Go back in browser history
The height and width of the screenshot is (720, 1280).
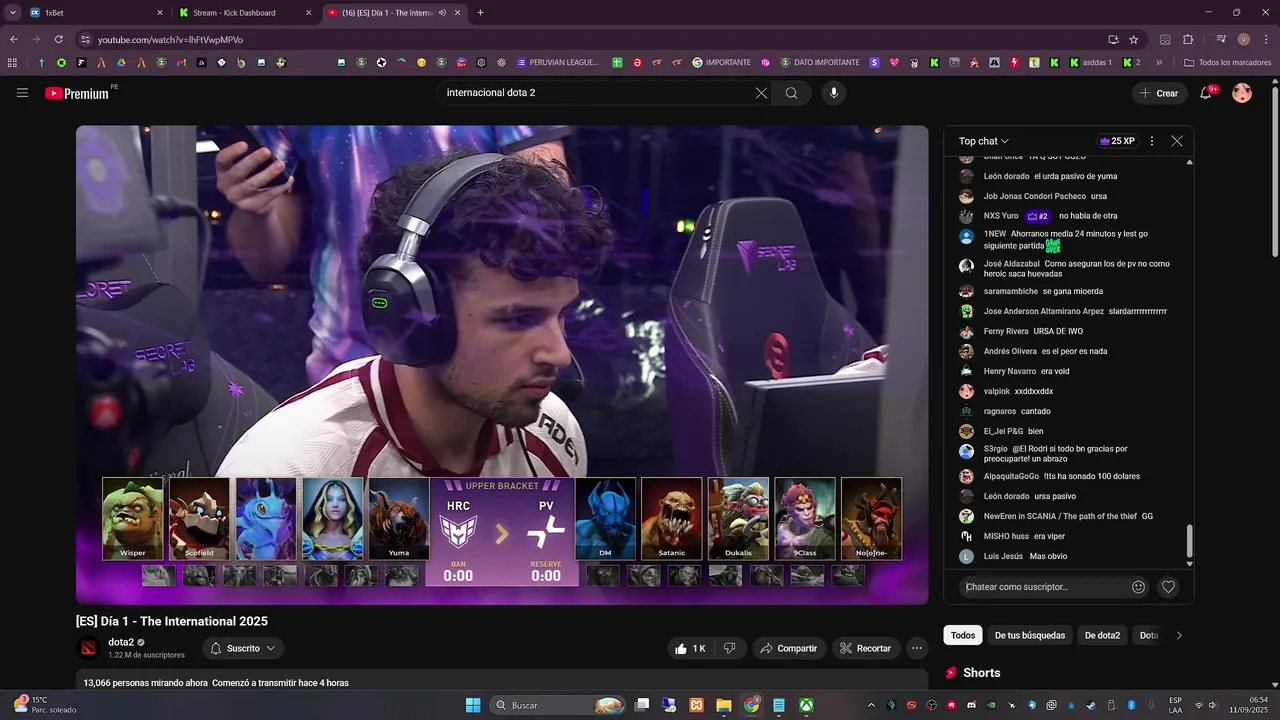13,39
